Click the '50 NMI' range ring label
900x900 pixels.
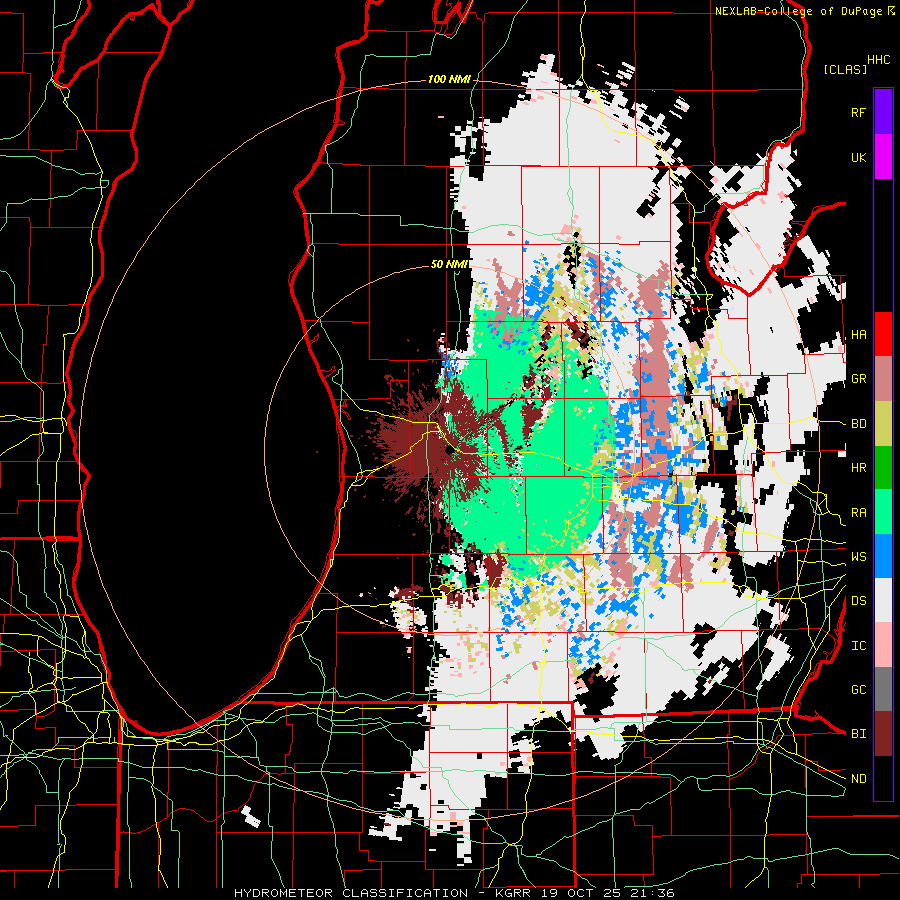(x=449, y=265)
